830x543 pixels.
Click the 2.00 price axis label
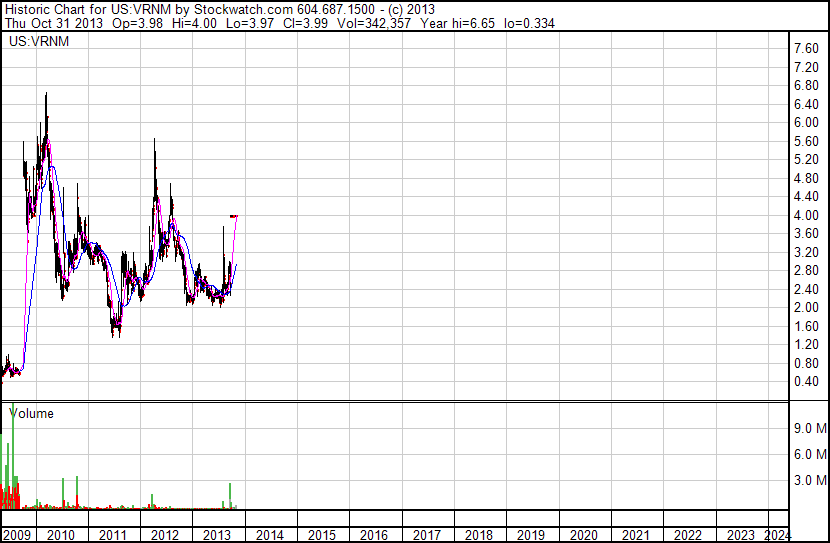(x=807, y=307)
